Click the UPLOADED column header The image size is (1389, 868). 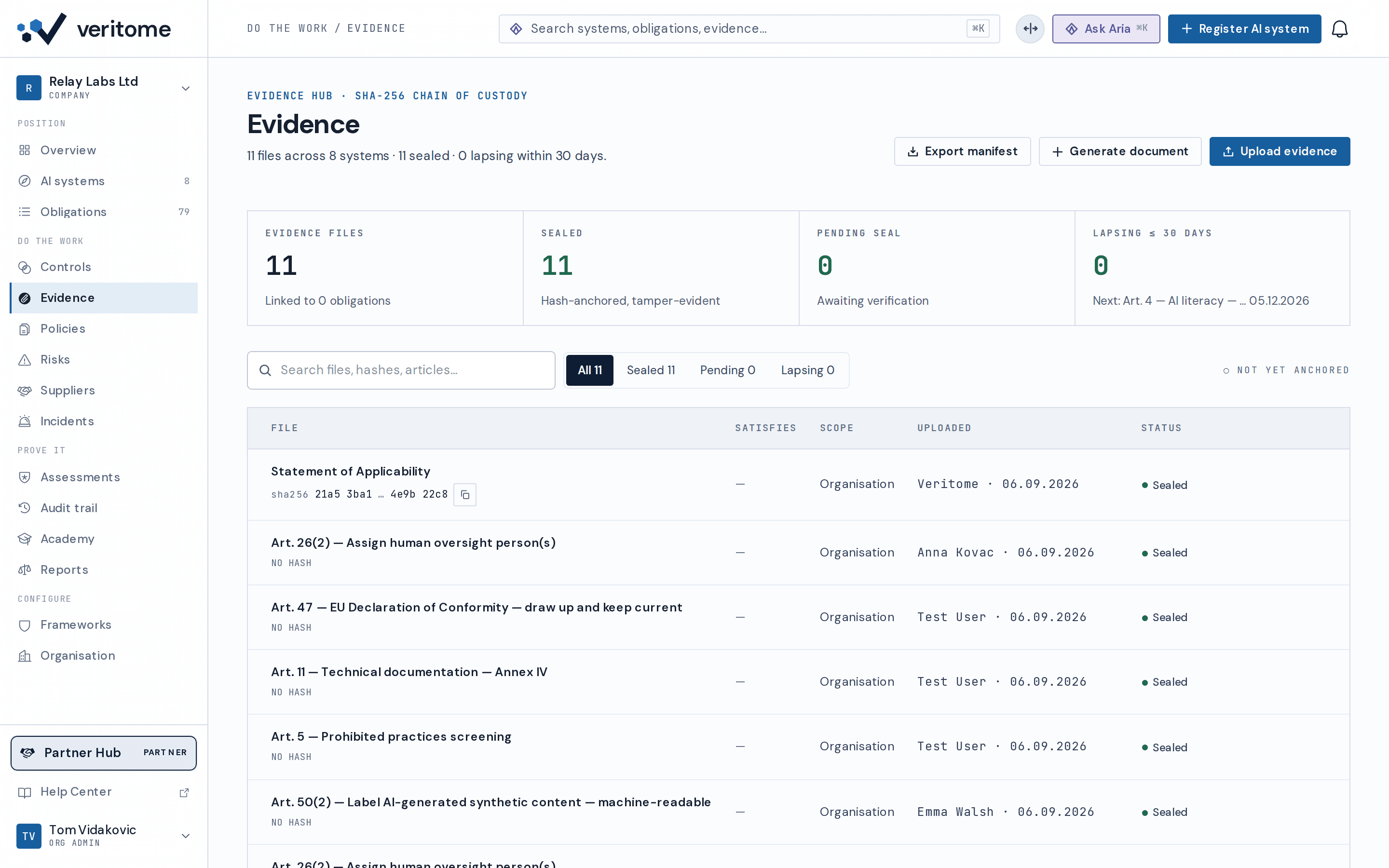click(944, 428)
